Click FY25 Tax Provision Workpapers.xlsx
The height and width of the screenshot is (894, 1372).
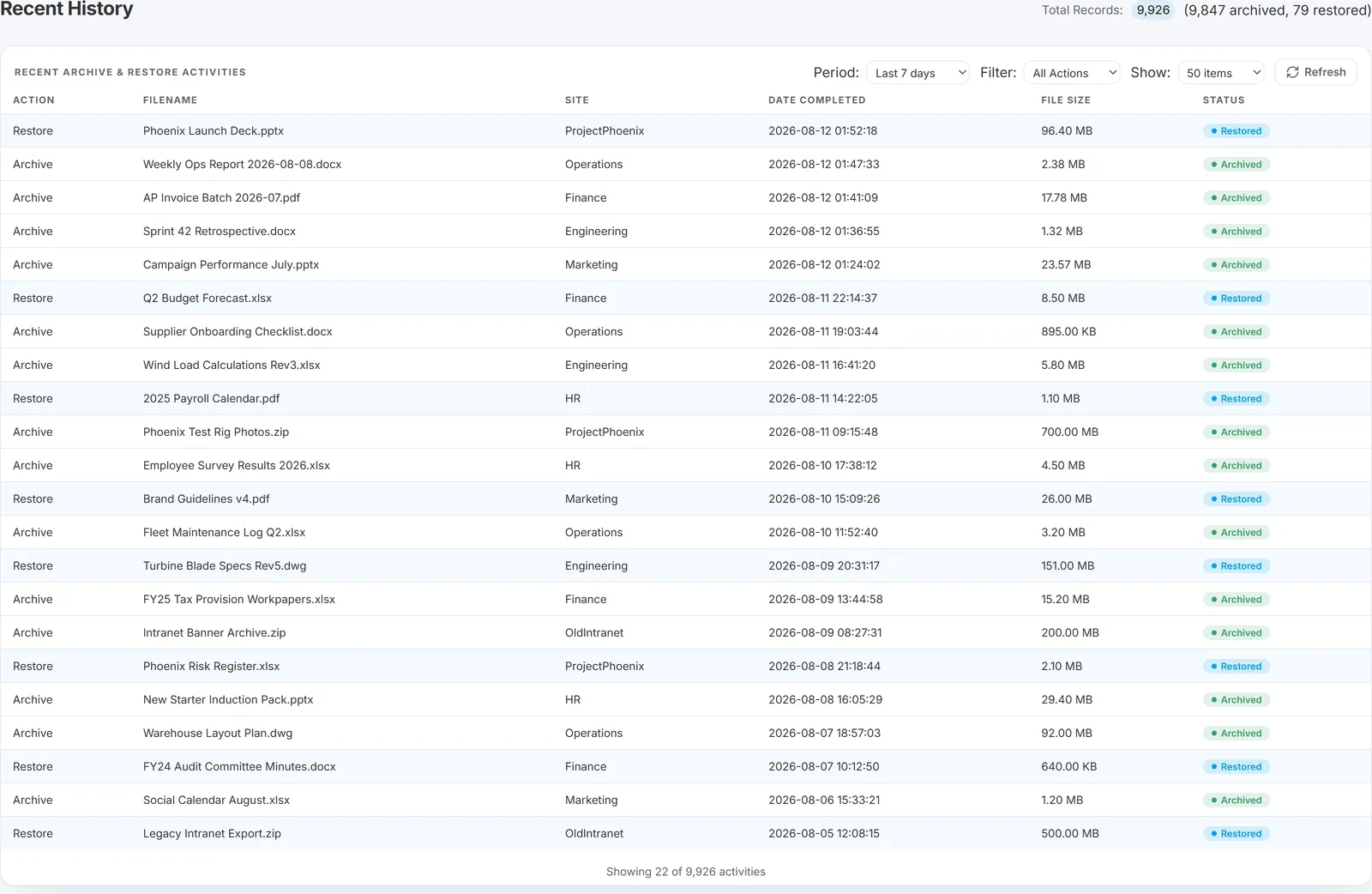tap(239, 600)
